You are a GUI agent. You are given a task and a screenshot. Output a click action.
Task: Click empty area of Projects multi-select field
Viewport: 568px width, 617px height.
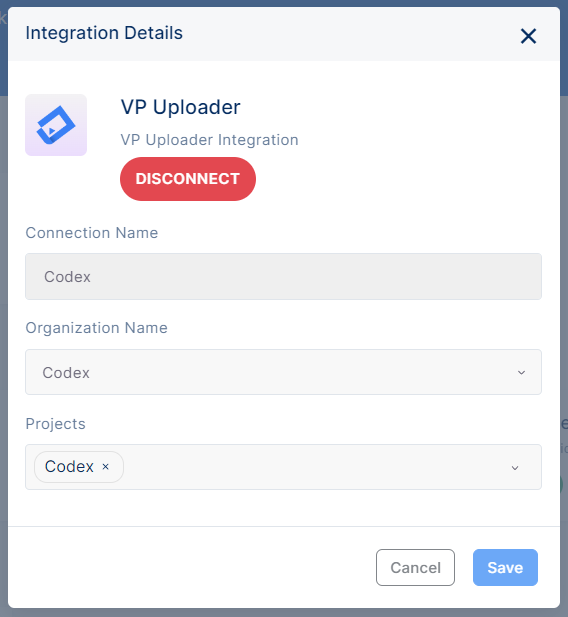point(315,467)
